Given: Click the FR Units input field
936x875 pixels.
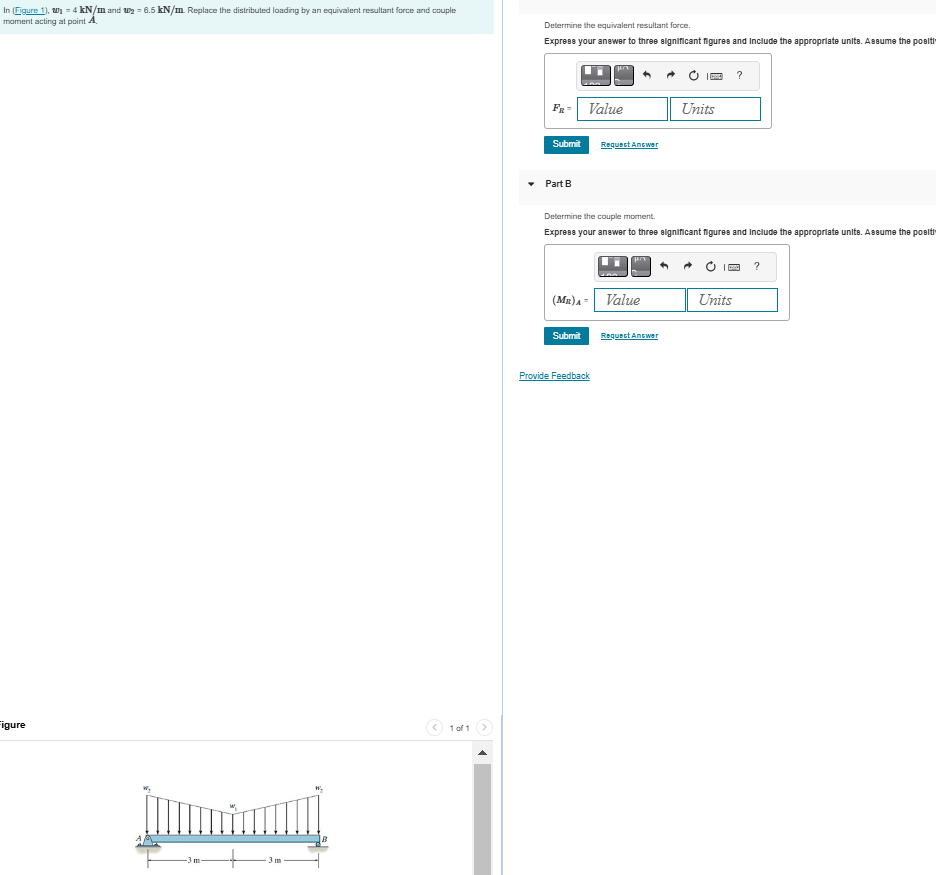Looking at the screenshot, I should (x=715, y=109).
